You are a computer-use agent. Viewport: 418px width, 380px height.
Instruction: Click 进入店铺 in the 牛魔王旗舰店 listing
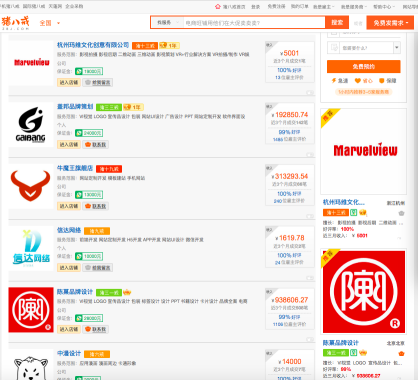pos(69,206)
